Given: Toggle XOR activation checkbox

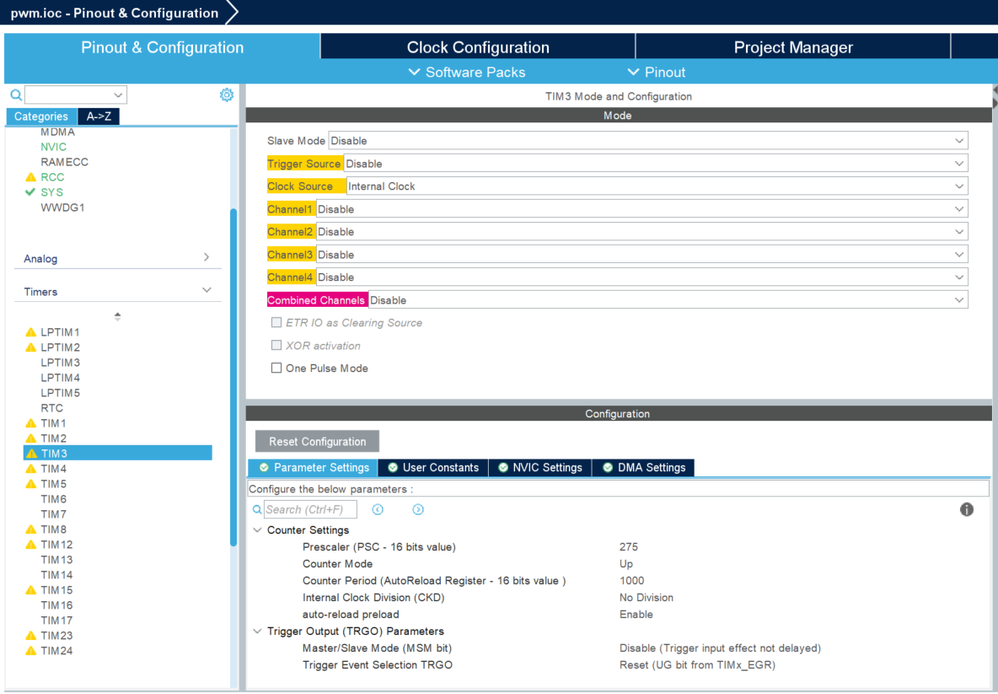Looking at the screenshot, I should [x=276, y=345].
